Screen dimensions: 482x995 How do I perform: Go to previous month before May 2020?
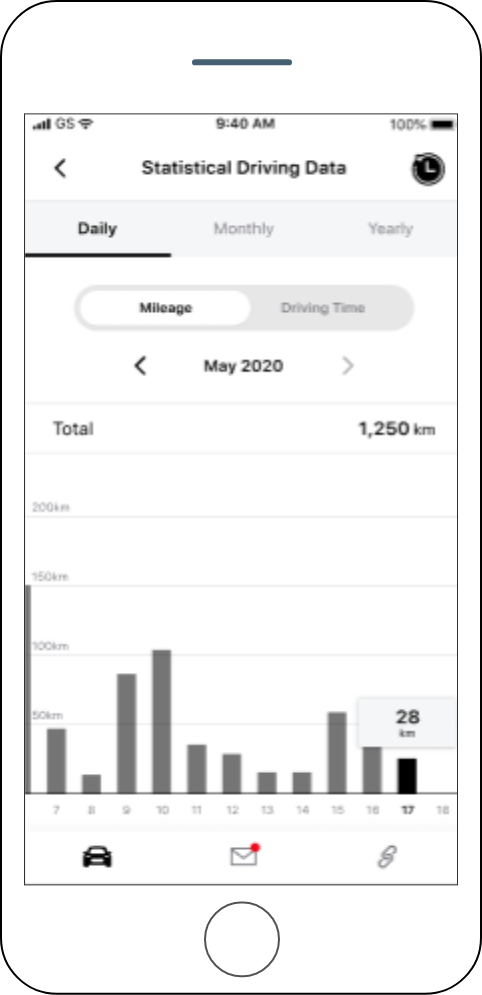(x=141, y=366)
